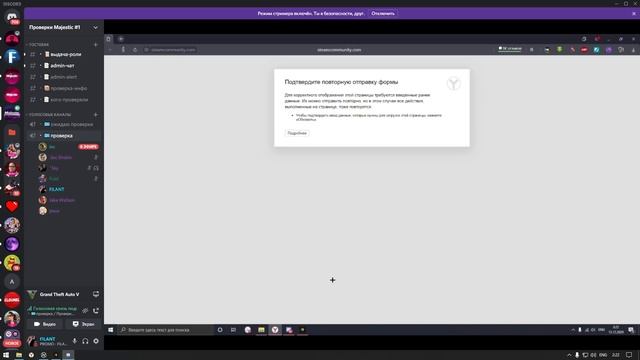Viewport: 640px width, 360px height.
Task: Open the site reviews counter
Action: coord(510,49)
